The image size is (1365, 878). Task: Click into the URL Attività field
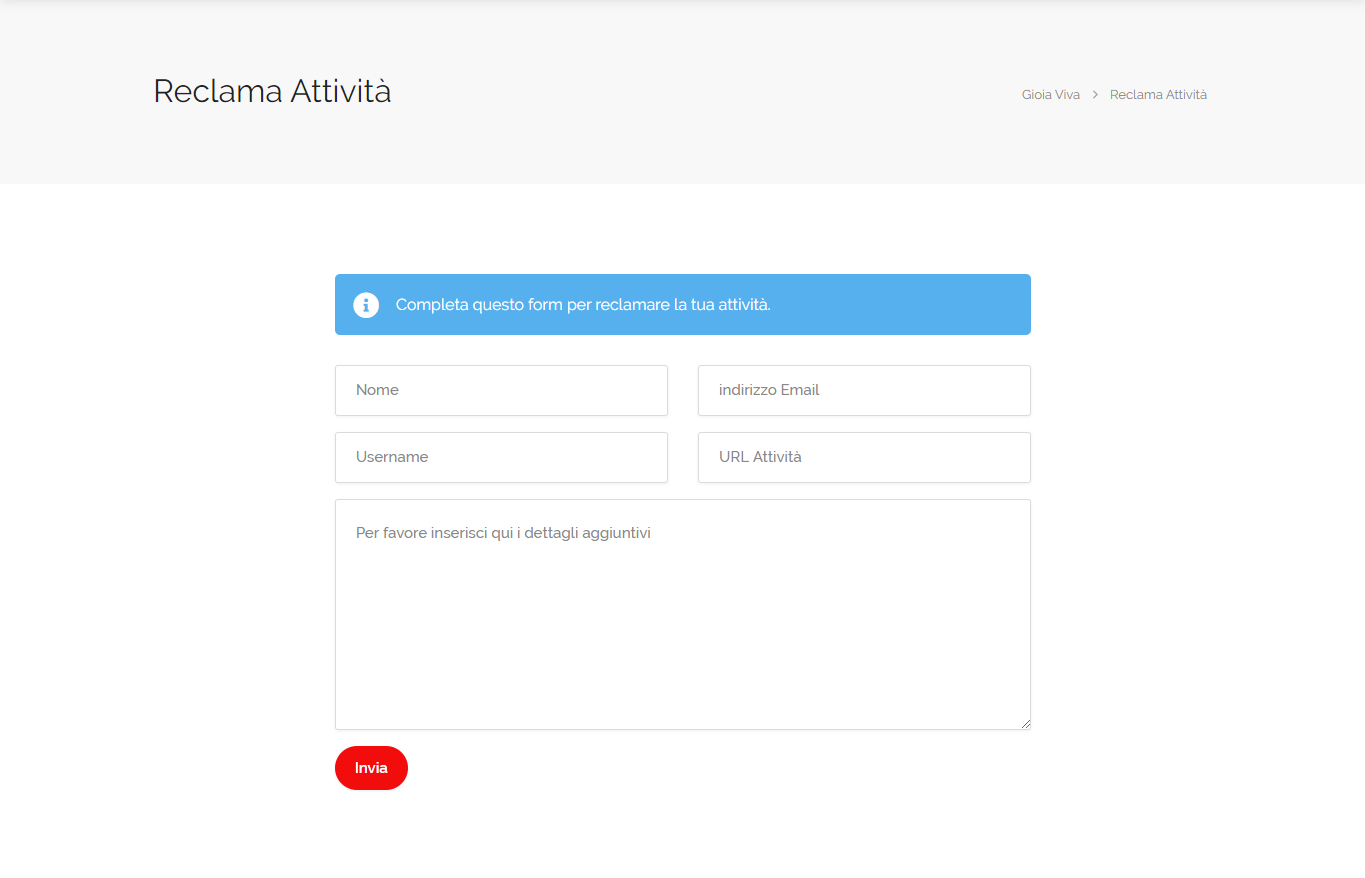(864, 457)
